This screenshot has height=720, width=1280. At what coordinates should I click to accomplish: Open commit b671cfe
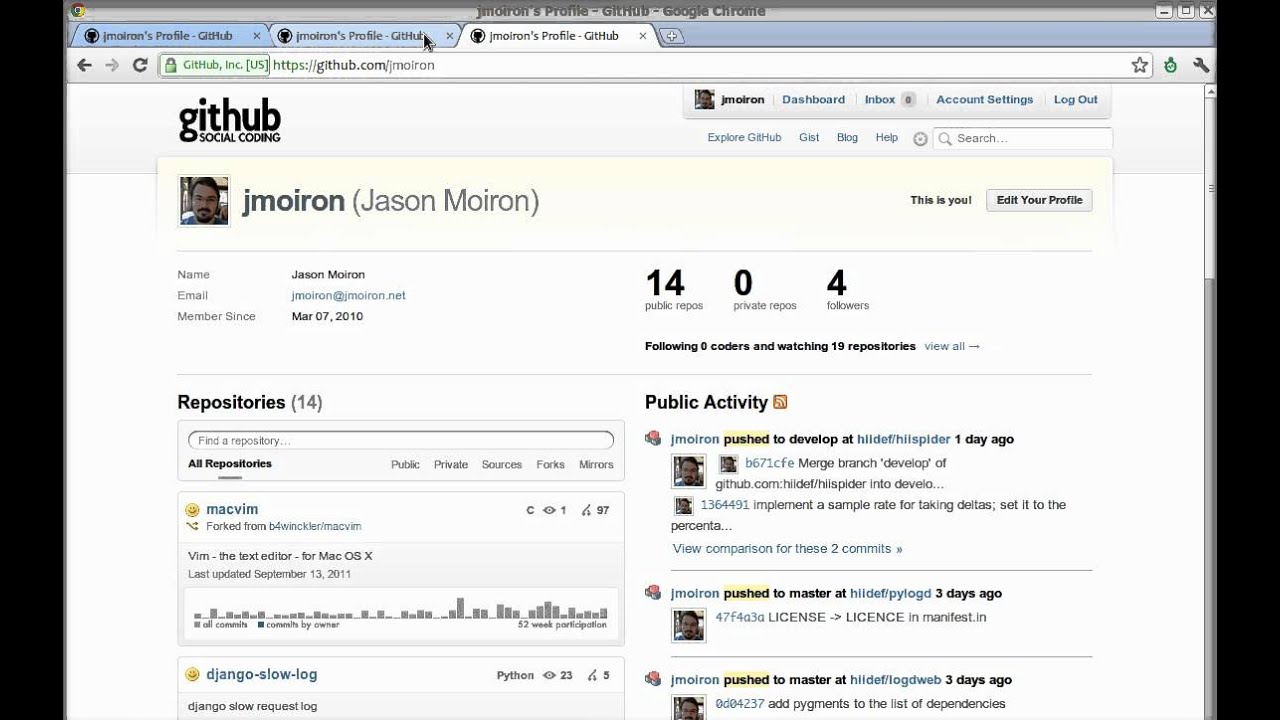pos(769,463)
